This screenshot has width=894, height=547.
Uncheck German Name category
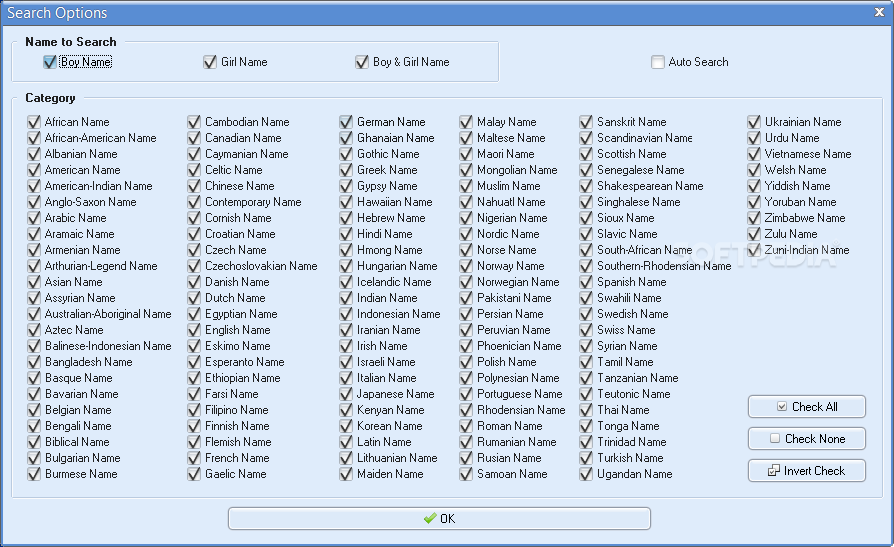click(346, 122)
